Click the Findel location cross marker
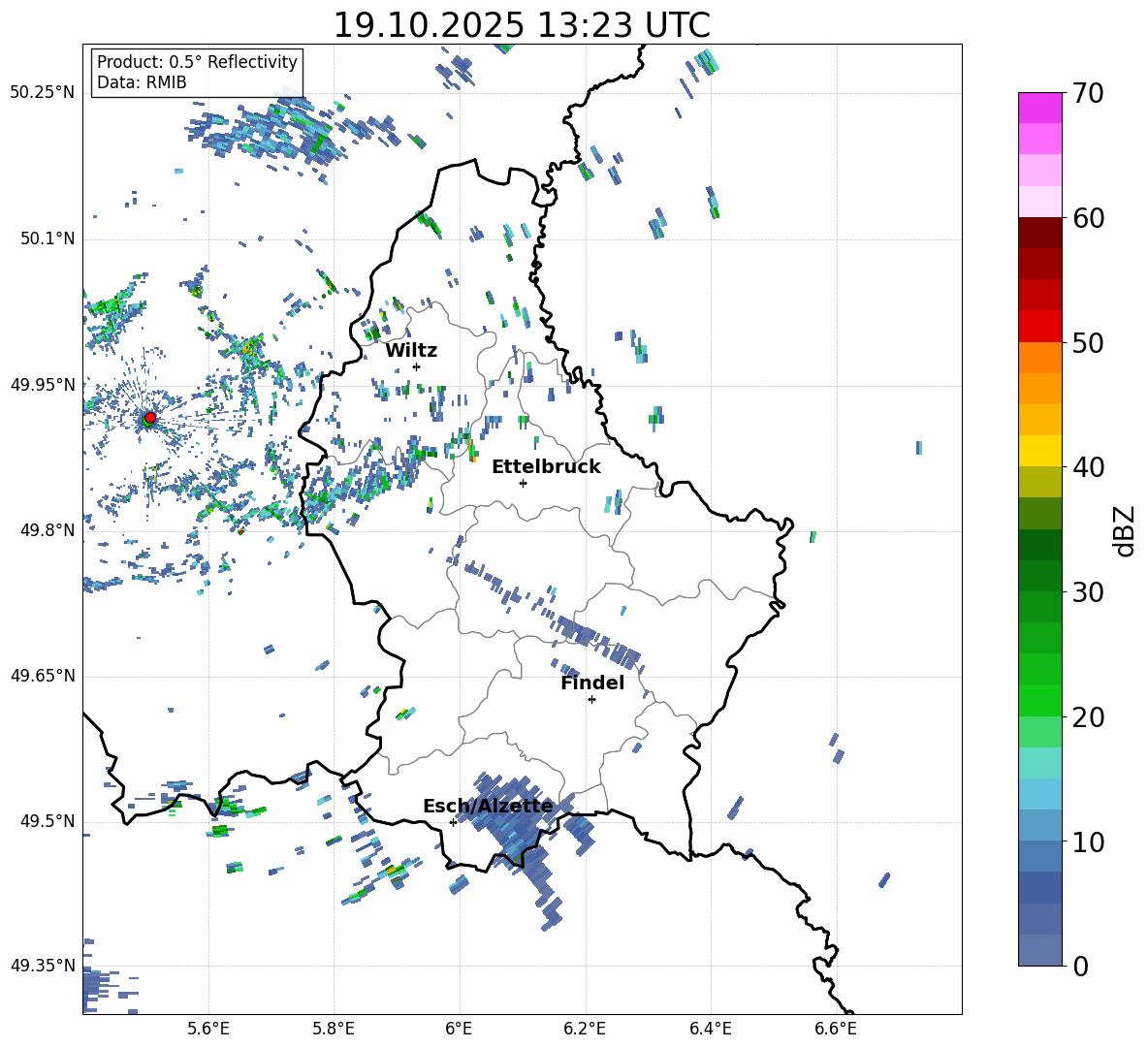Viewport: 1148px width, 1048px height. [591, 699]
